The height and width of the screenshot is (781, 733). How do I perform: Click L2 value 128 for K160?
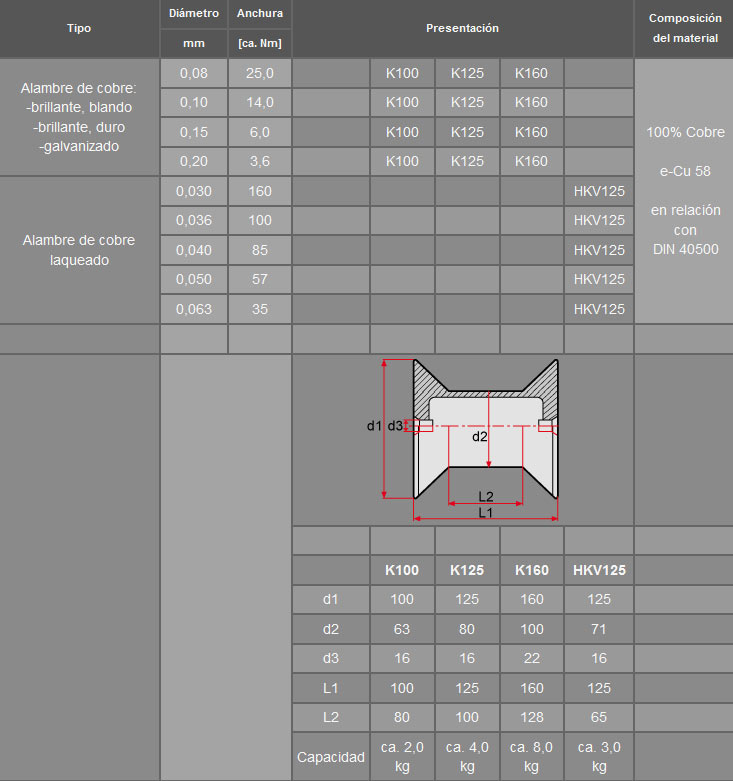[x=531, y=717]
